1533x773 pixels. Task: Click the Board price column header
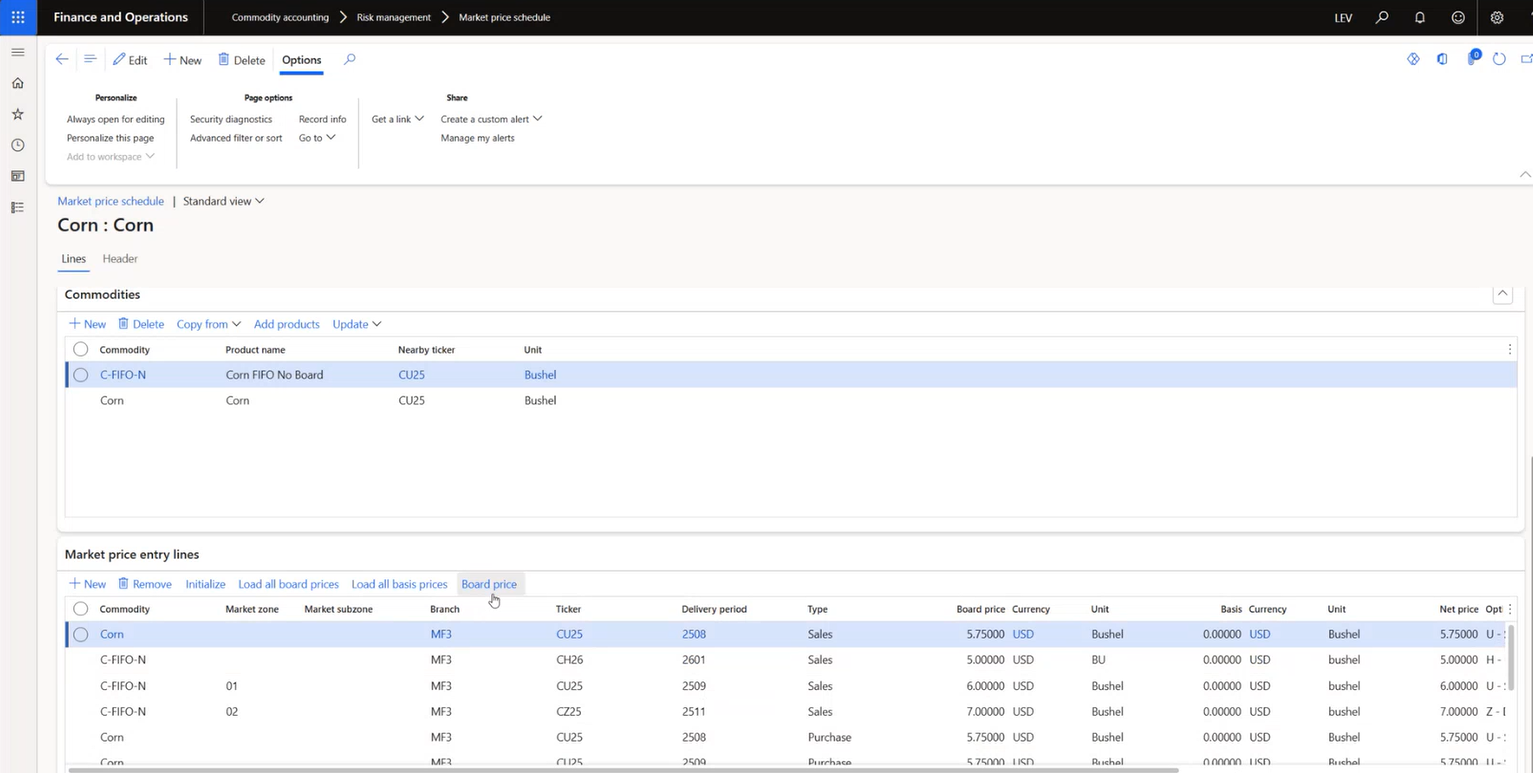[x=980, y=609]
